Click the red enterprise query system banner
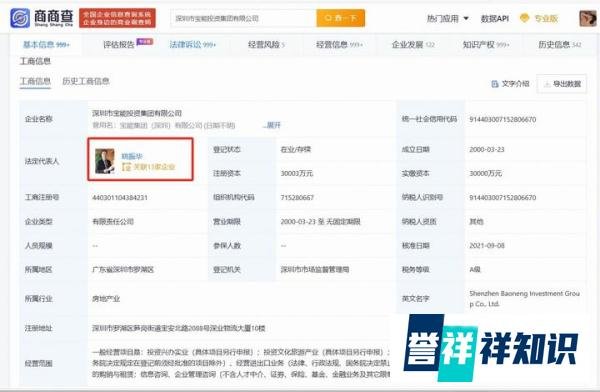 117,18
